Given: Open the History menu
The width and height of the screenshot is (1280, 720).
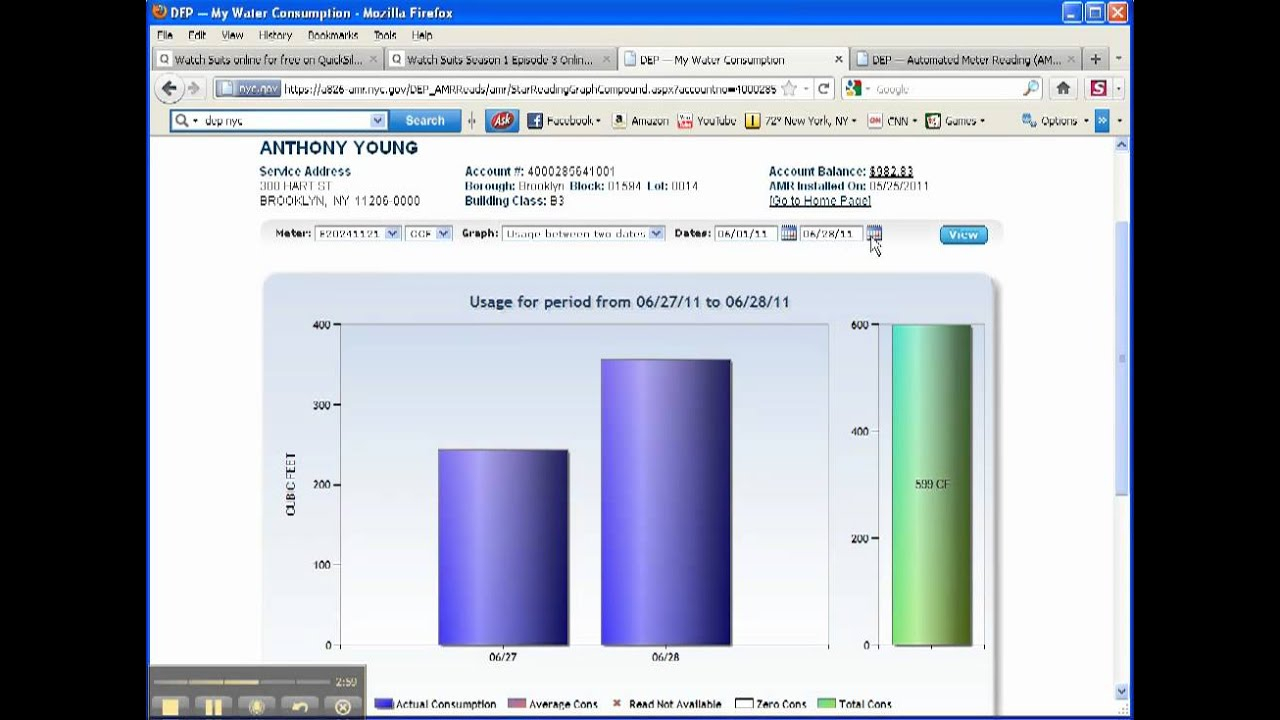Looking at the screenshot, I should tap(275, 35).
